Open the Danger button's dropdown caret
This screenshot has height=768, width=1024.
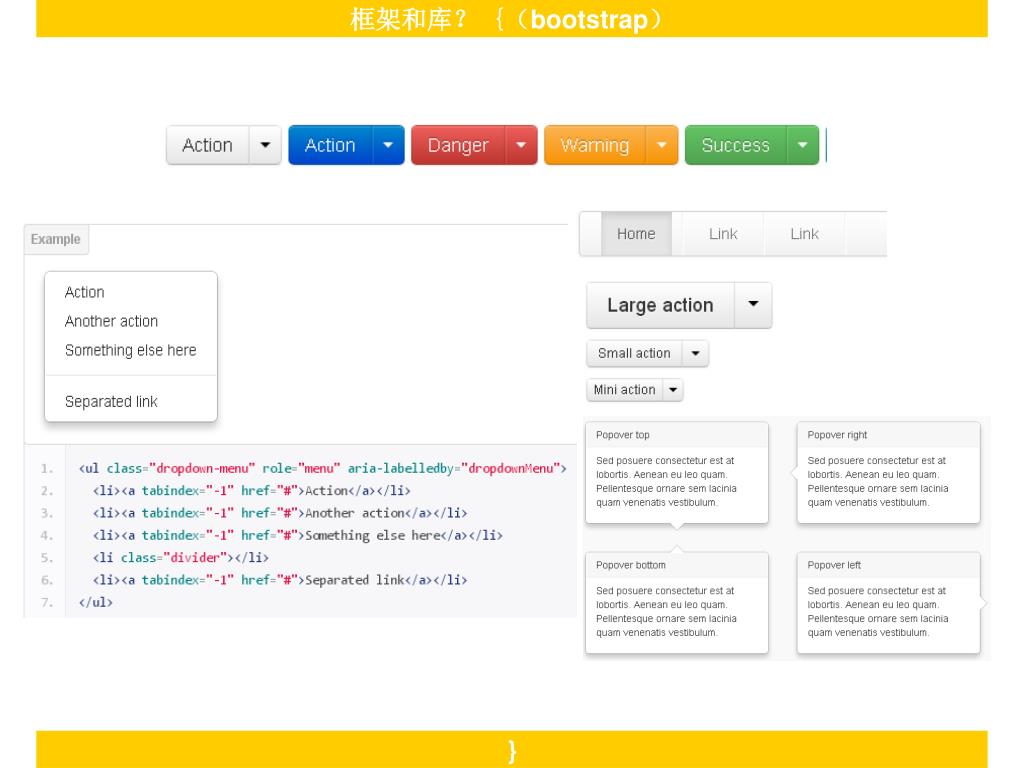tap(521, 145)
